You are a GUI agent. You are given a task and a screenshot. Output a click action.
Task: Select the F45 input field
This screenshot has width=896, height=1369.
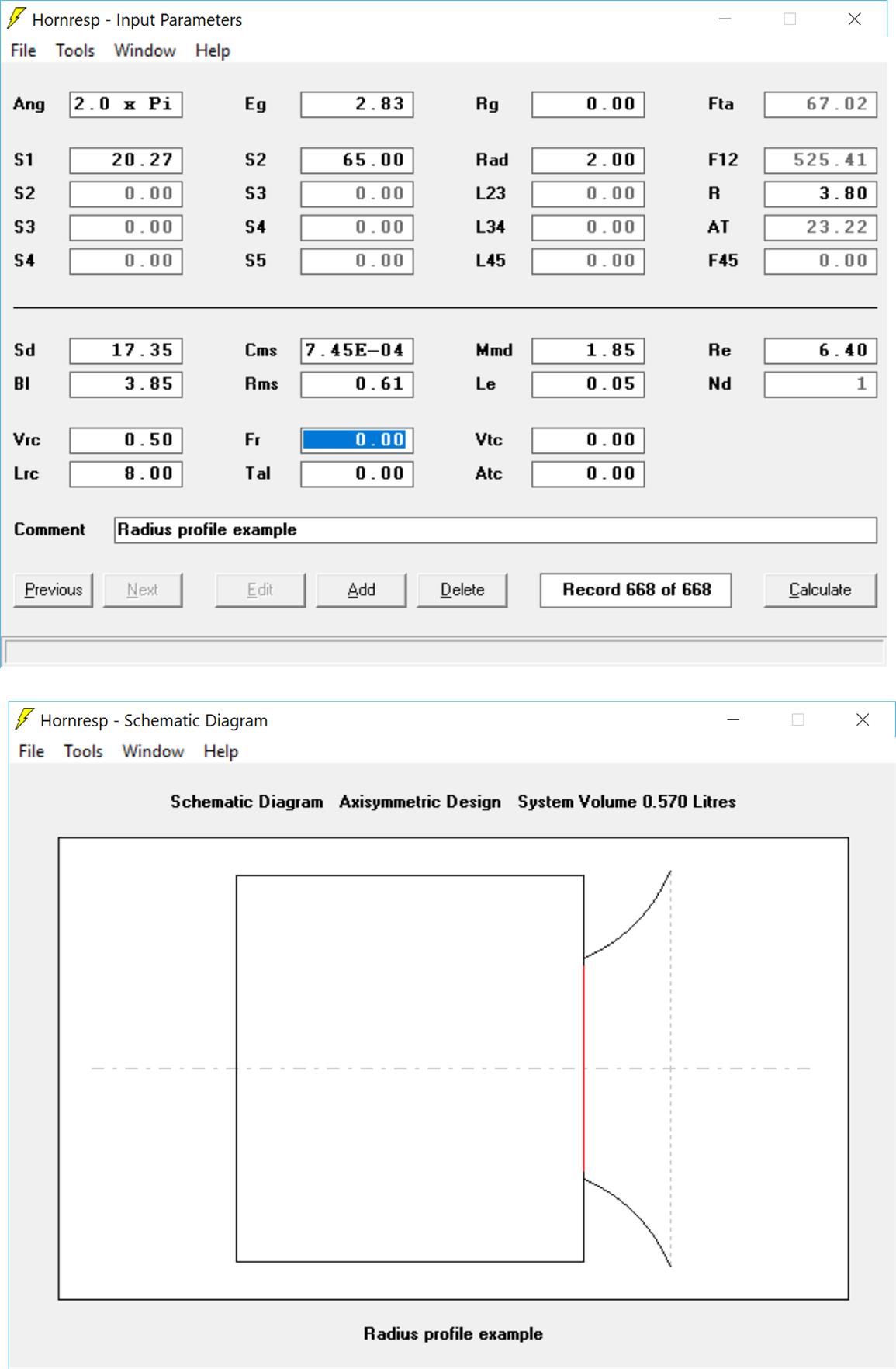click(821, 261)
